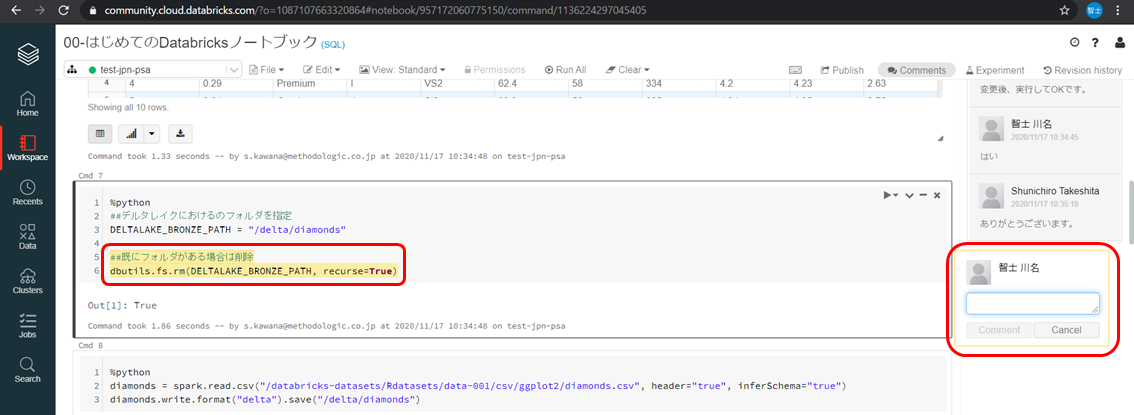Viewport: 1134px width, 415px height.
Task: Click the spark.read.csv code line in Cmd 8
Action: [x=477, y=385]
